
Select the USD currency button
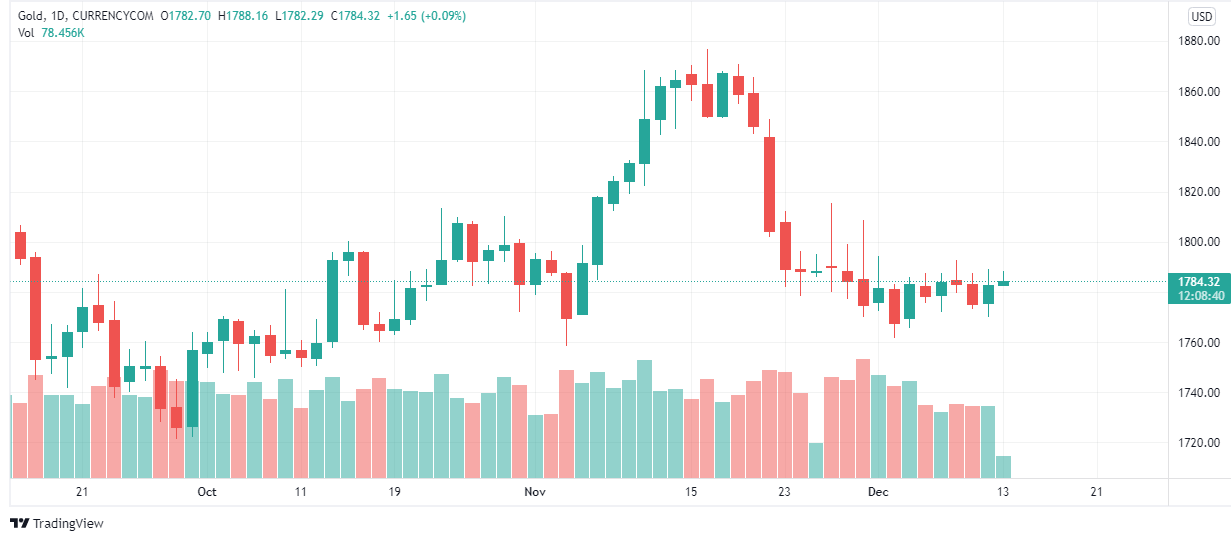point(1201,16)
